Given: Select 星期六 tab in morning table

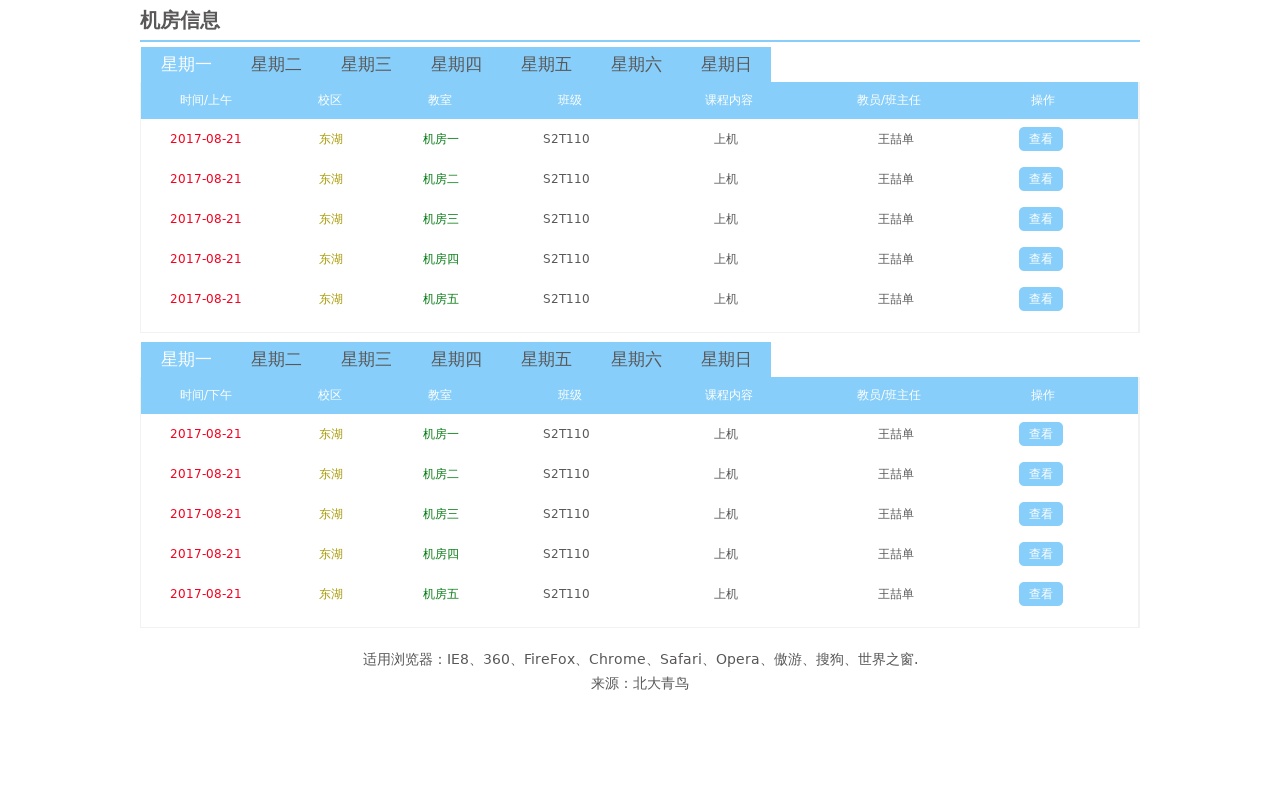Looking at the screenshot, I should pos(636,64).
